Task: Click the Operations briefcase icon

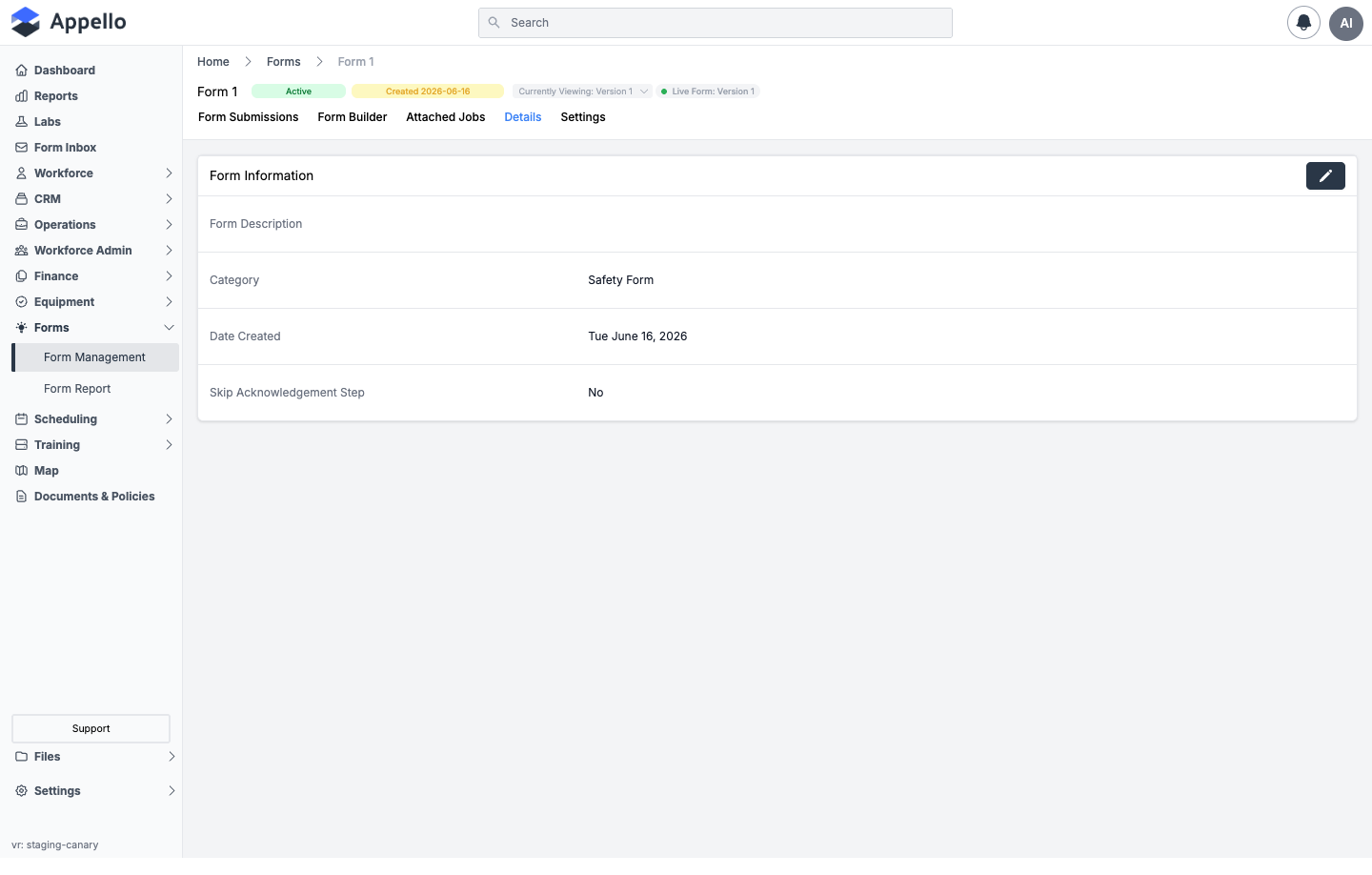Action: point(21,225)
